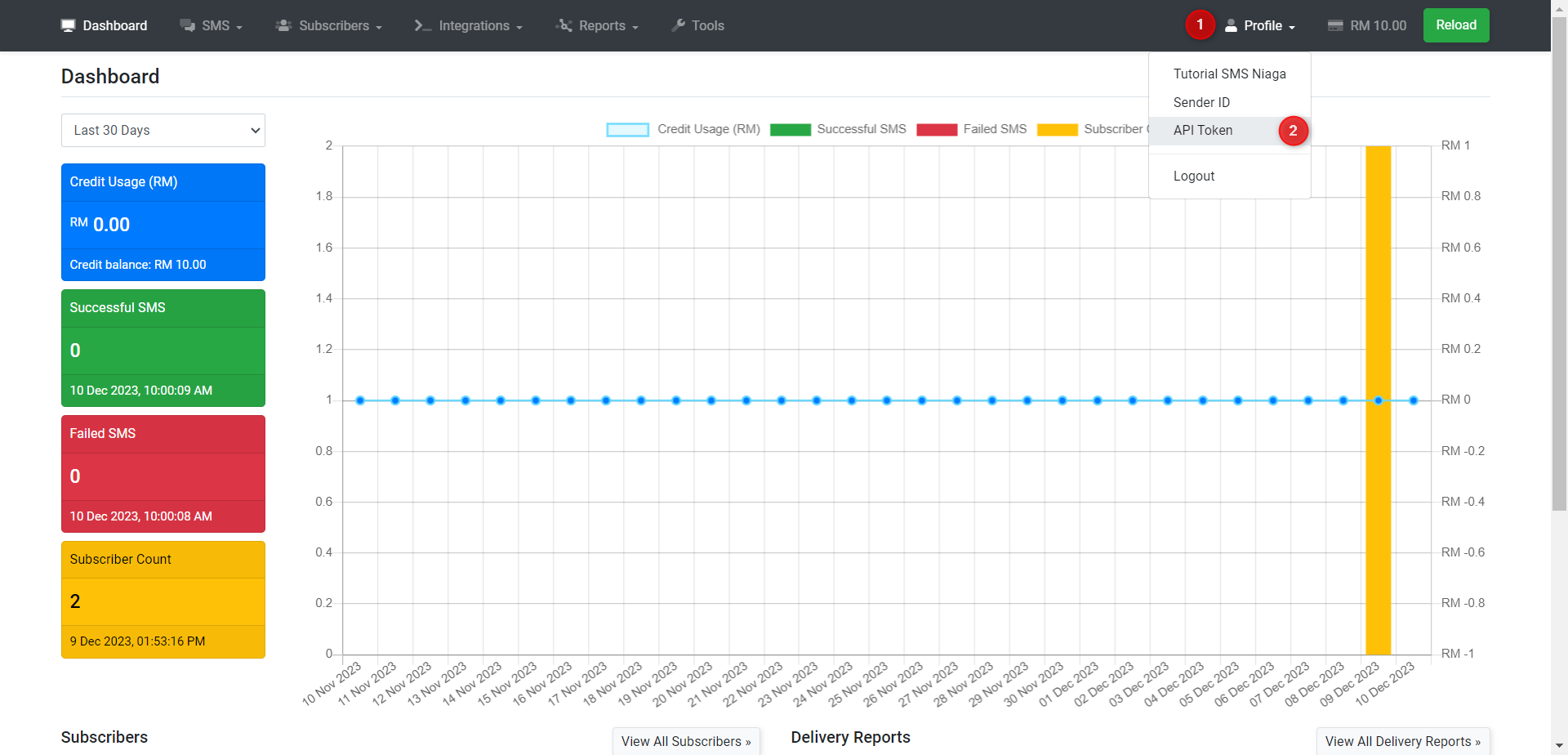Click View All Subscribers button

click(x=686, y=741)
